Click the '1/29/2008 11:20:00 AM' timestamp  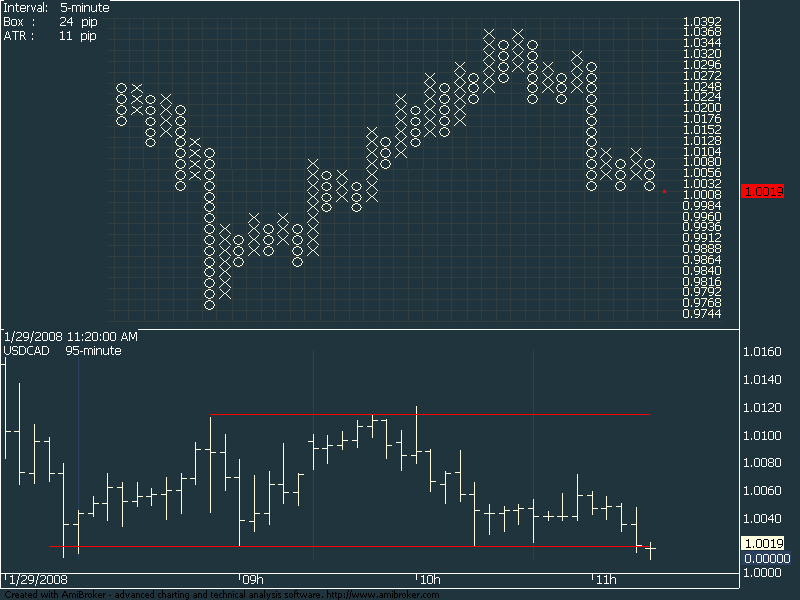pyautogui.click(x=70, y=337)
